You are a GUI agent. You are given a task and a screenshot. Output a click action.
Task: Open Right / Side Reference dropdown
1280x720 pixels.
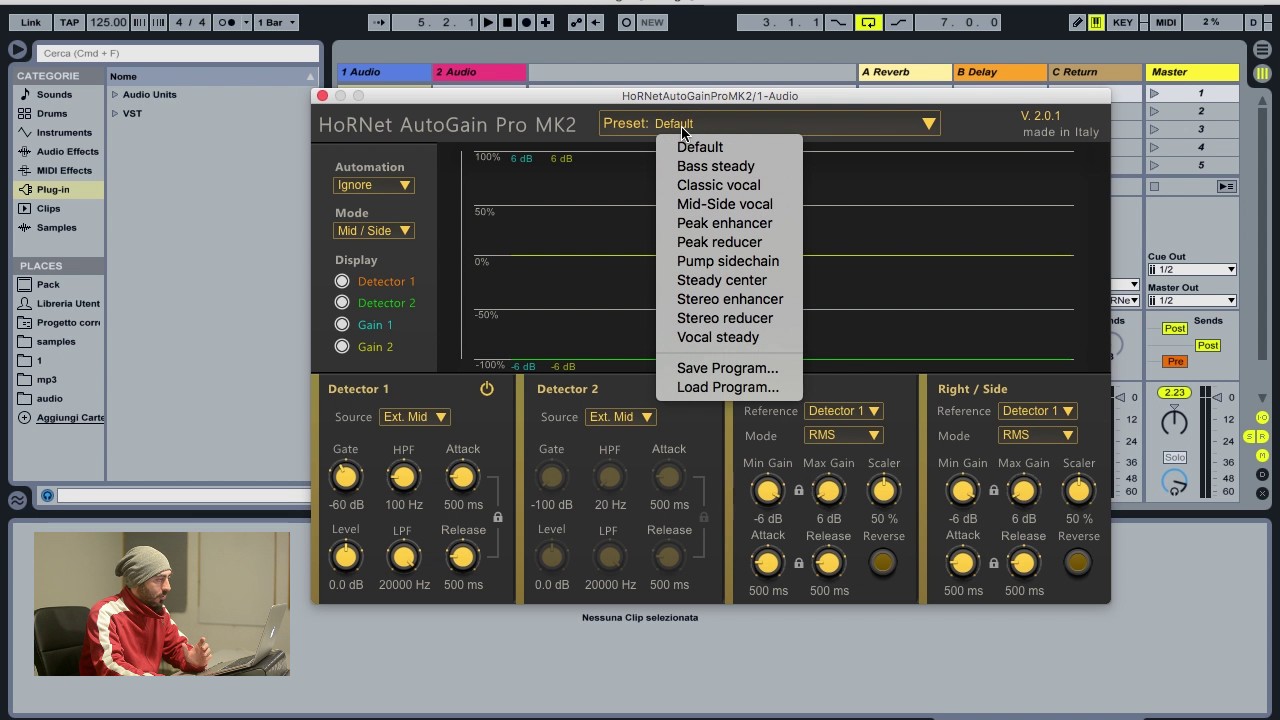tap(1038, 411)
